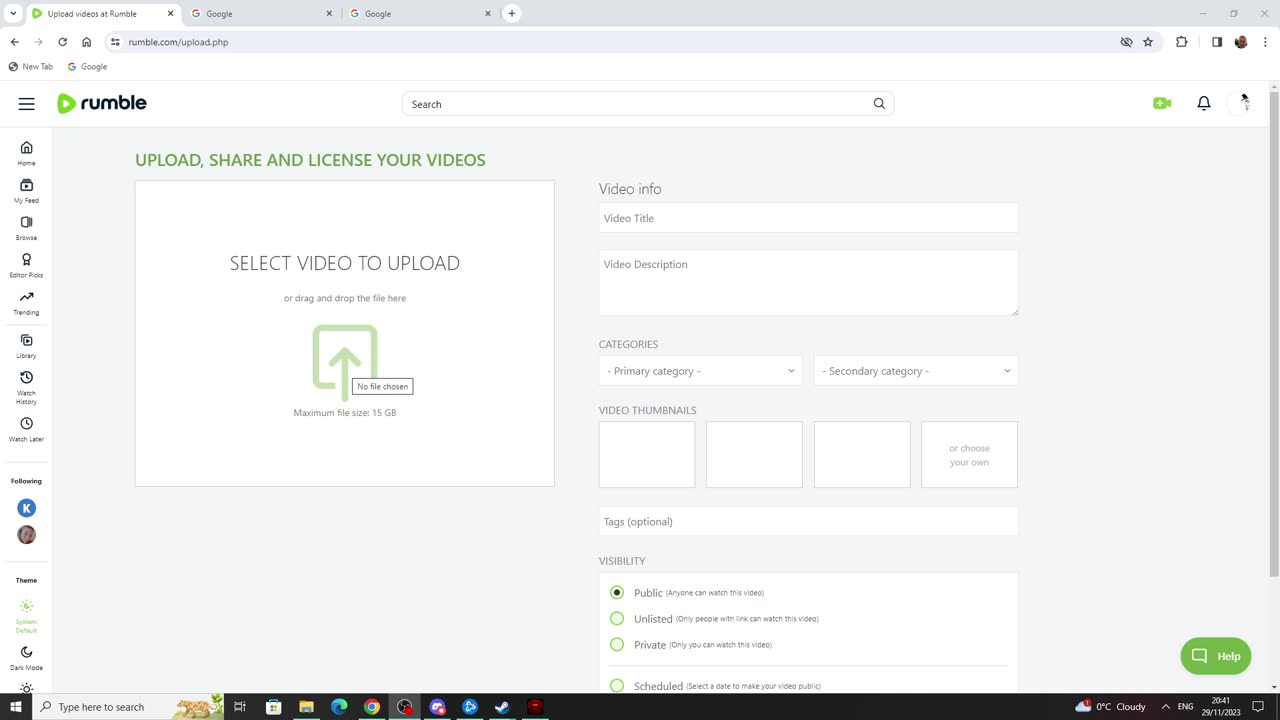Image resolution: width=1280 pixels, height=720 pixels.
Task: Click the Video Title field
Action: pyautogui.click(x=808, y=218)
